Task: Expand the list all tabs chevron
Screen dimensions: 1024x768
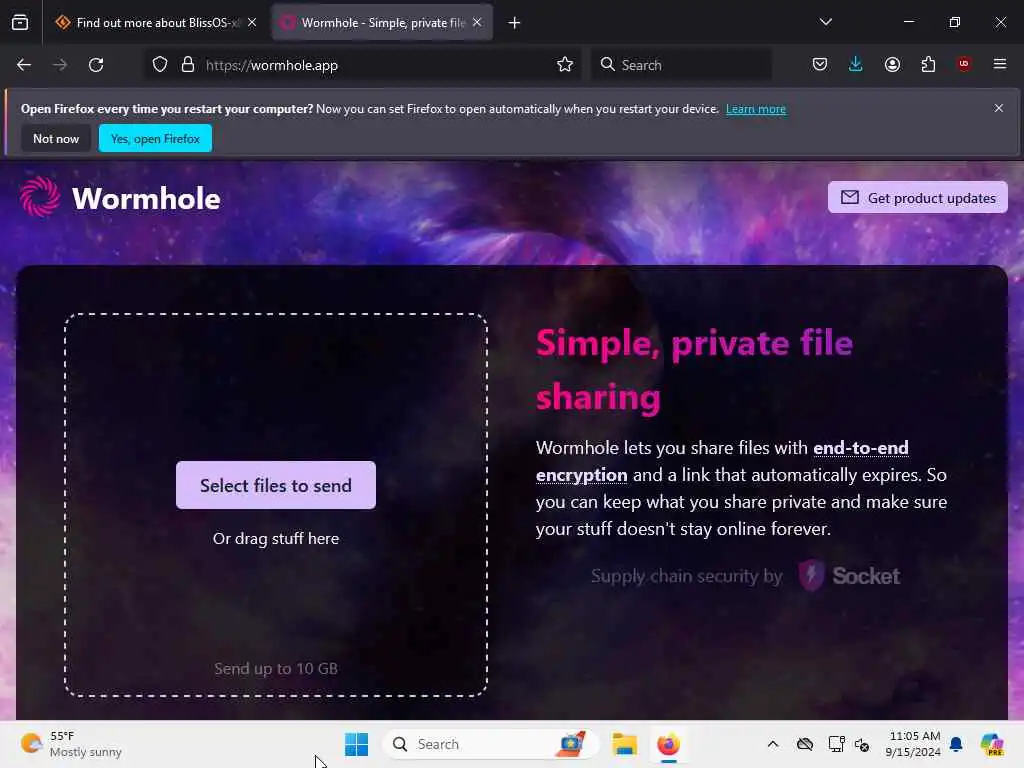Action: (825, 22)
